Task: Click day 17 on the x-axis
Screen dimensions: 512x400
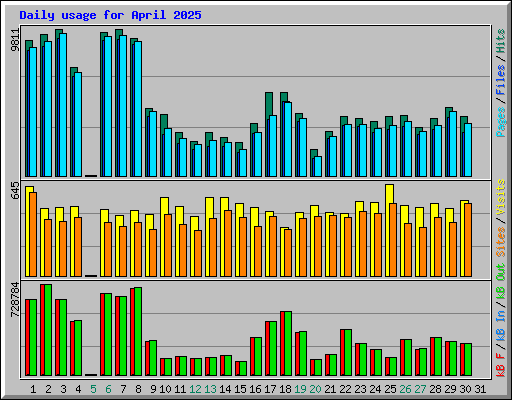Action: coord(270,389)
